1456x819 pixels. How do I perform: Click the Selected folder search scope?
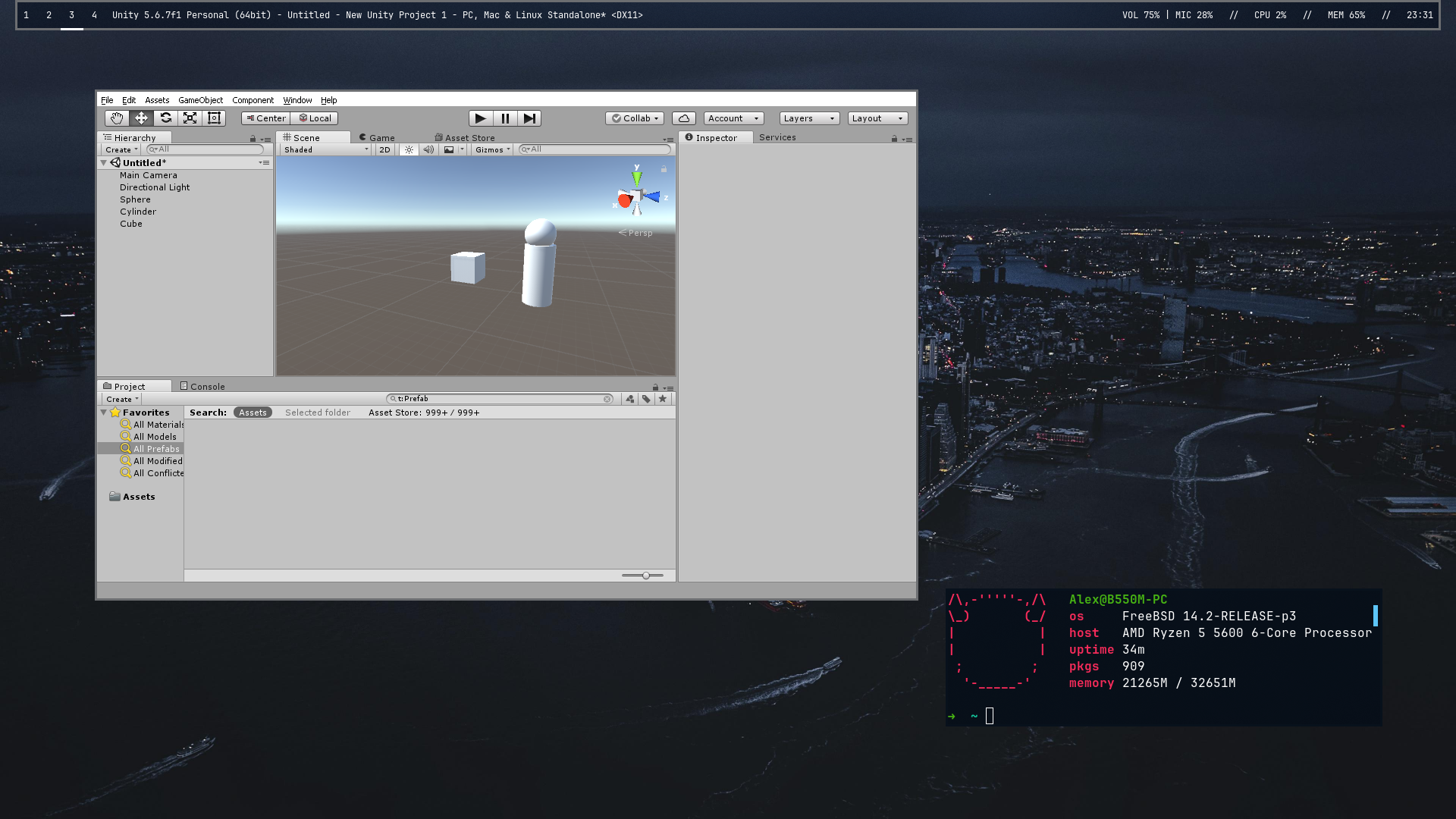pos(317,413)
